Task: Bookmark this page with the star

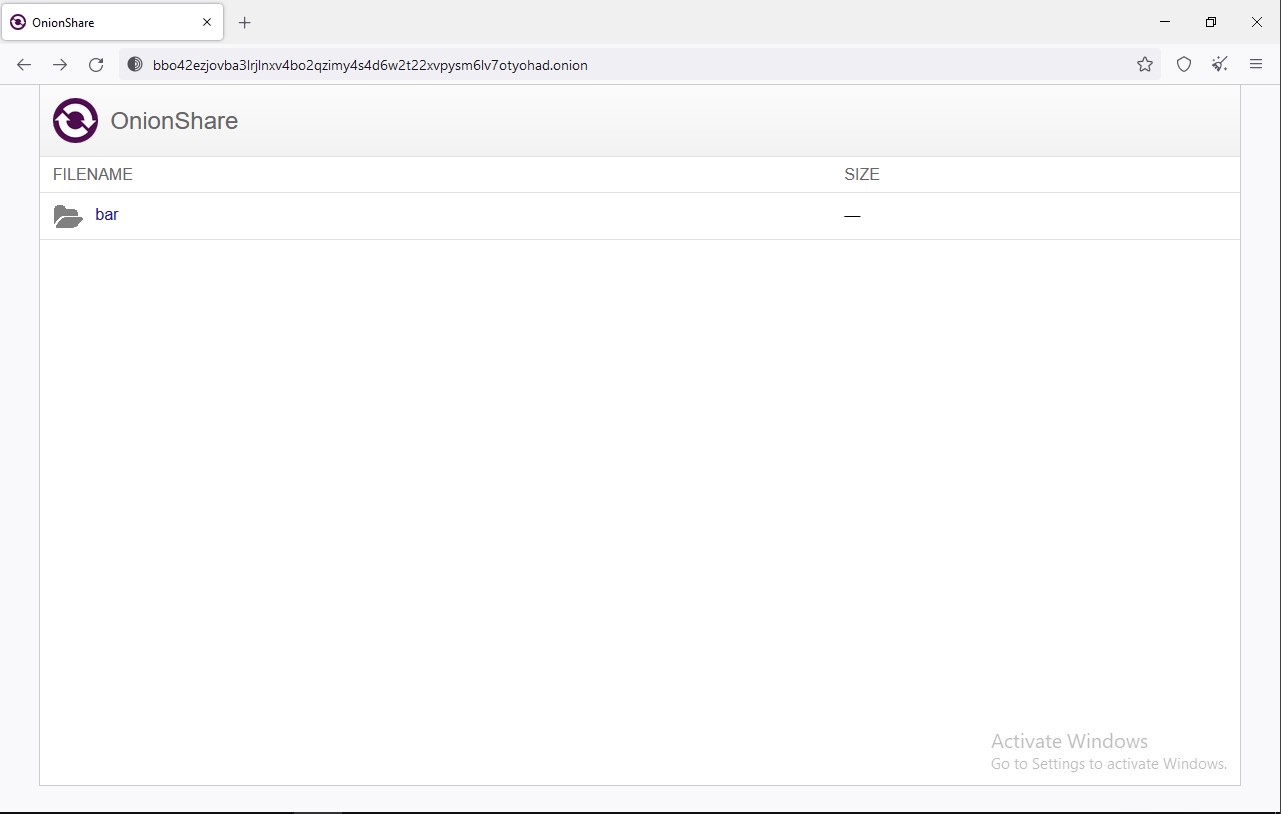Action: pyautogui.click(x=1145, y=65)
